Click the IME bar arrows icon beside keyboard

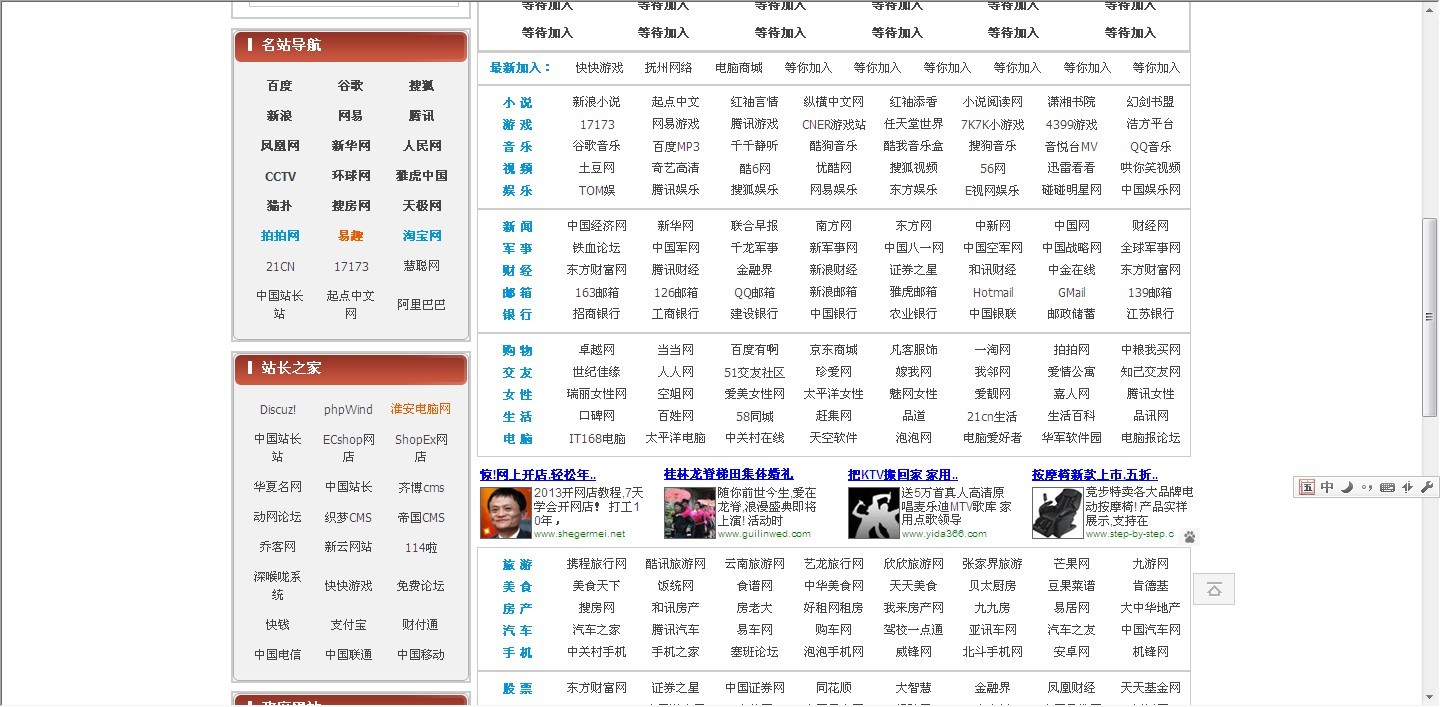tap(1407, 487)
